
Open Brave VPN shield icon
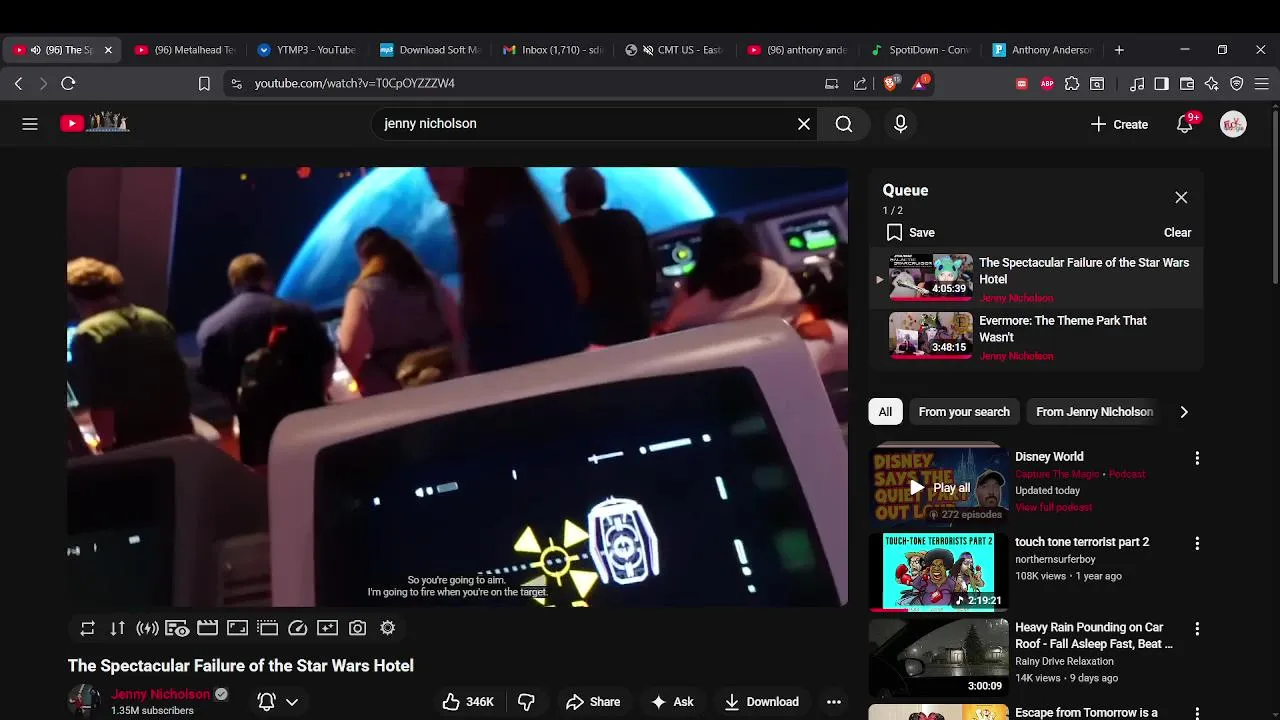(1237, 84)
